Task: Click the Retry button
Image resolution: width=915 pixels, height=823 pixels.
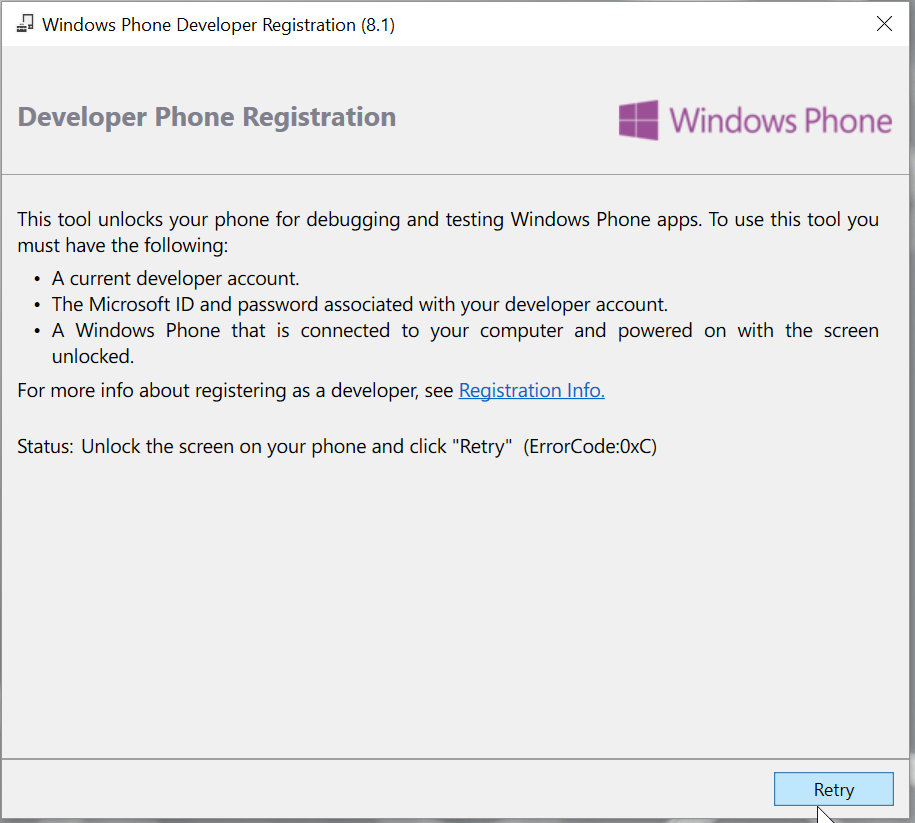Action: (x=833, y=789)
